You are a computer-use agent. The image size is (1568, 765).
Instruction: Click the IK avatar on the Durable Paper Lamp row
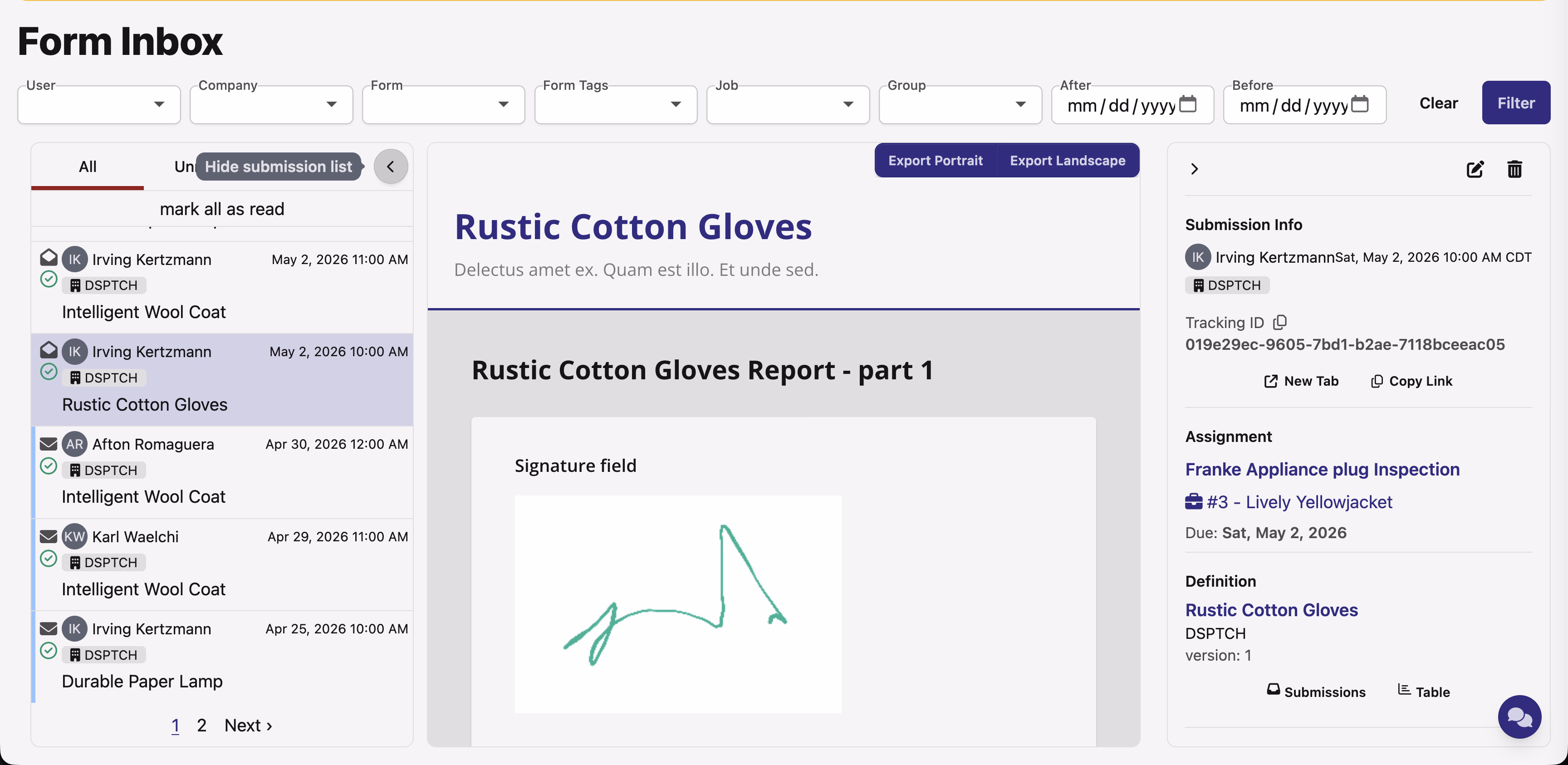74,629
